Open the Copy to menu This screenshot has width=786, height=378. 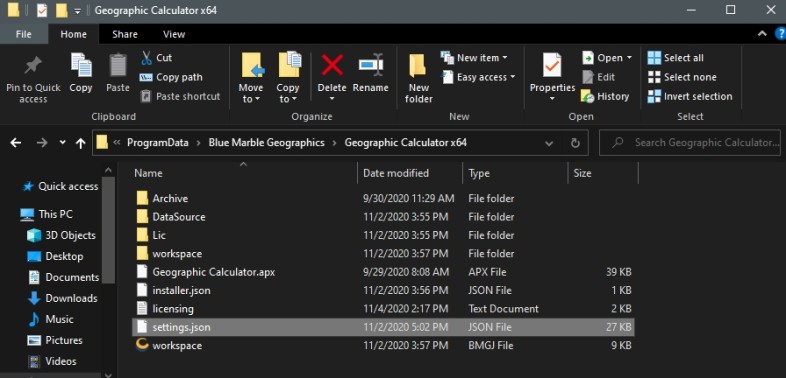288,78
